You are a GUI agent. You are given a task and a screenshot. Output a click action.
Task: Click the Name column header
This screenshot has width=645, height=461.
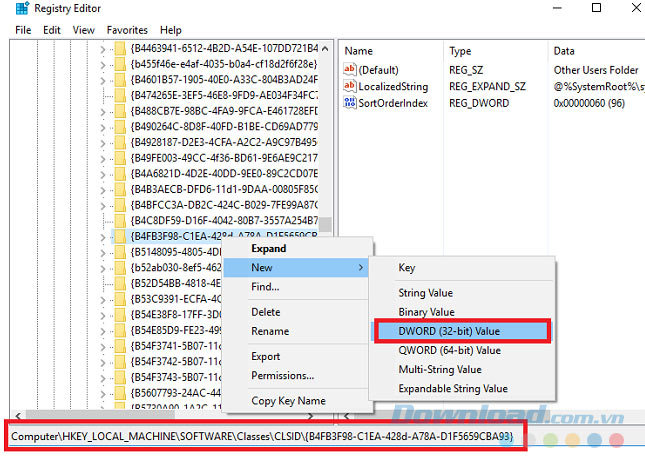pyautogui.click(x=358, y=50)
